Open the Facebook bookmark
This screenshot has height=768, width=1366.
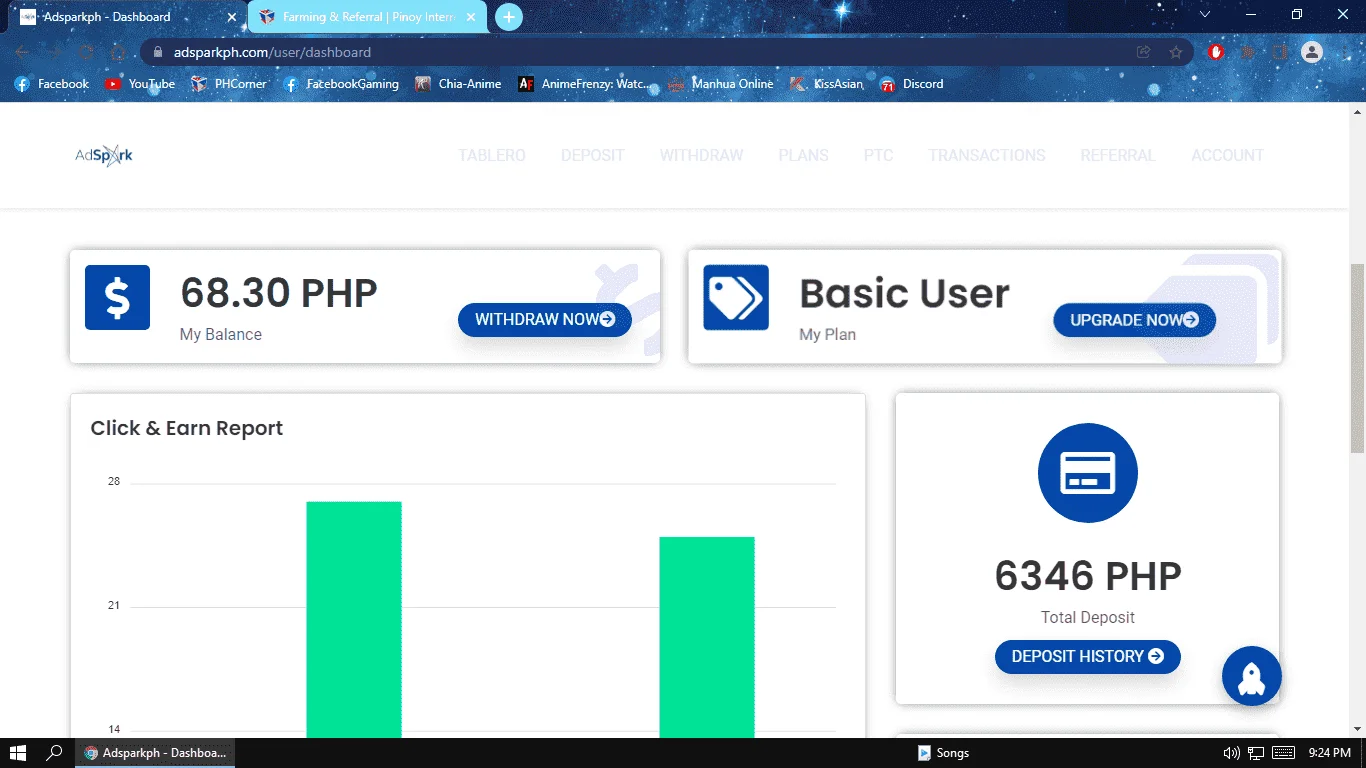pos(52,84)
